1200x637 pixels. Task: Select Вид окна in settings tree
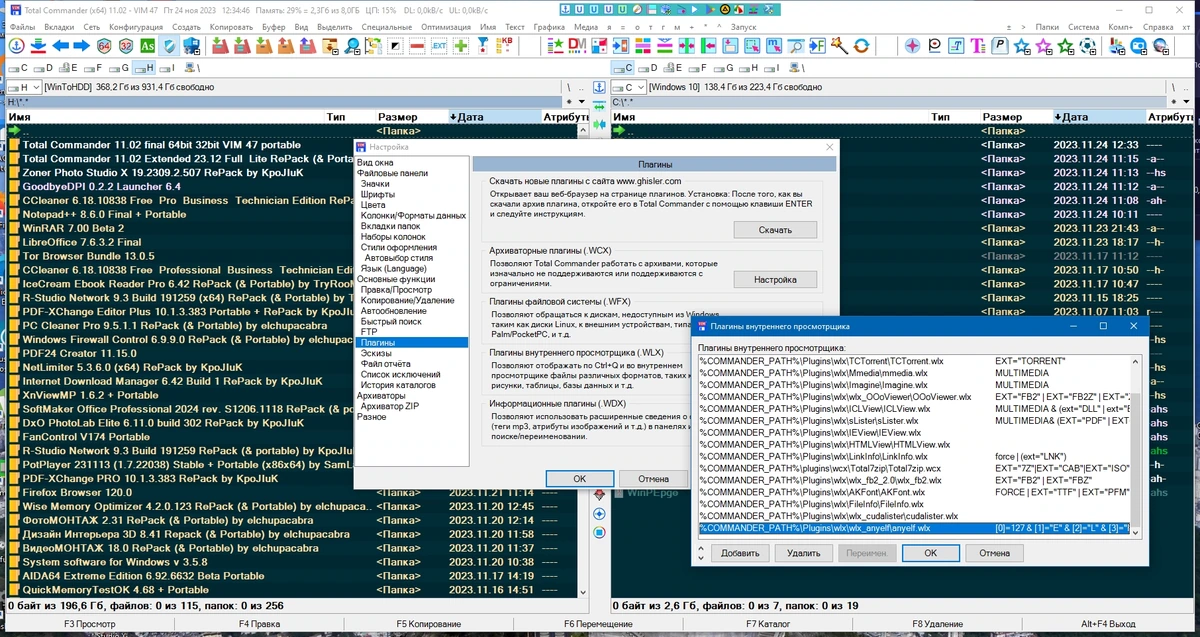[x=375, y=162]
